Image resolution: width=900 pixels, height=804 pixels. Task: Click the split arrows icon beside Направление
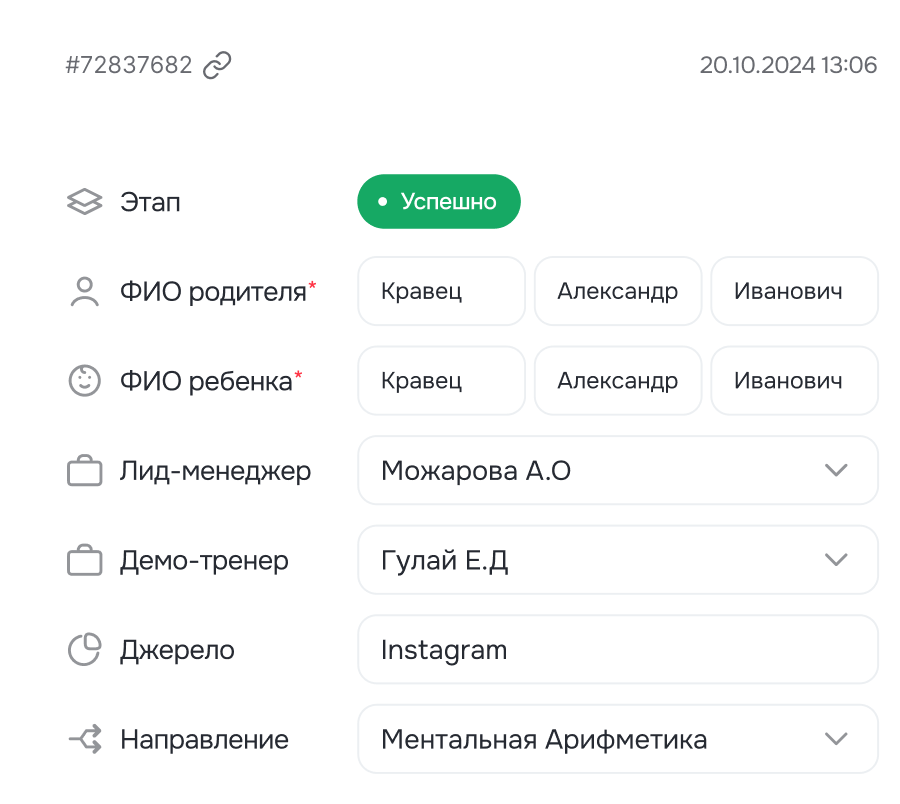85,740
